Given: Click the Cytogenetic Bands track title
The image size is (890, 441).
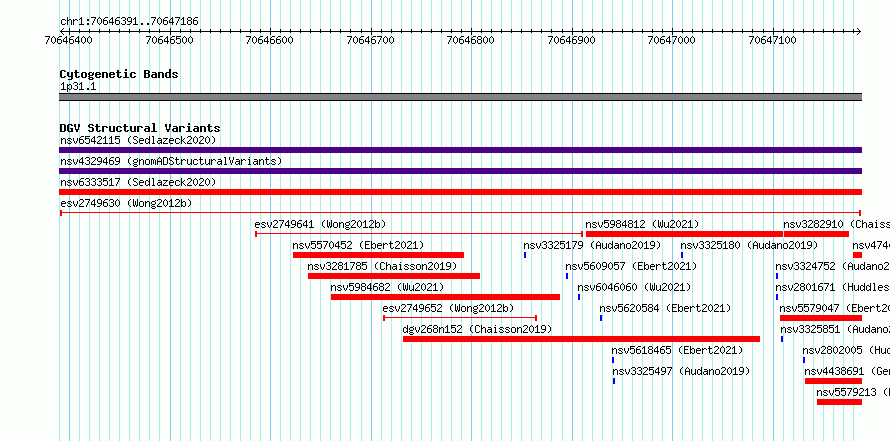Looking at the screenshot, I should (x=119, y=74).
